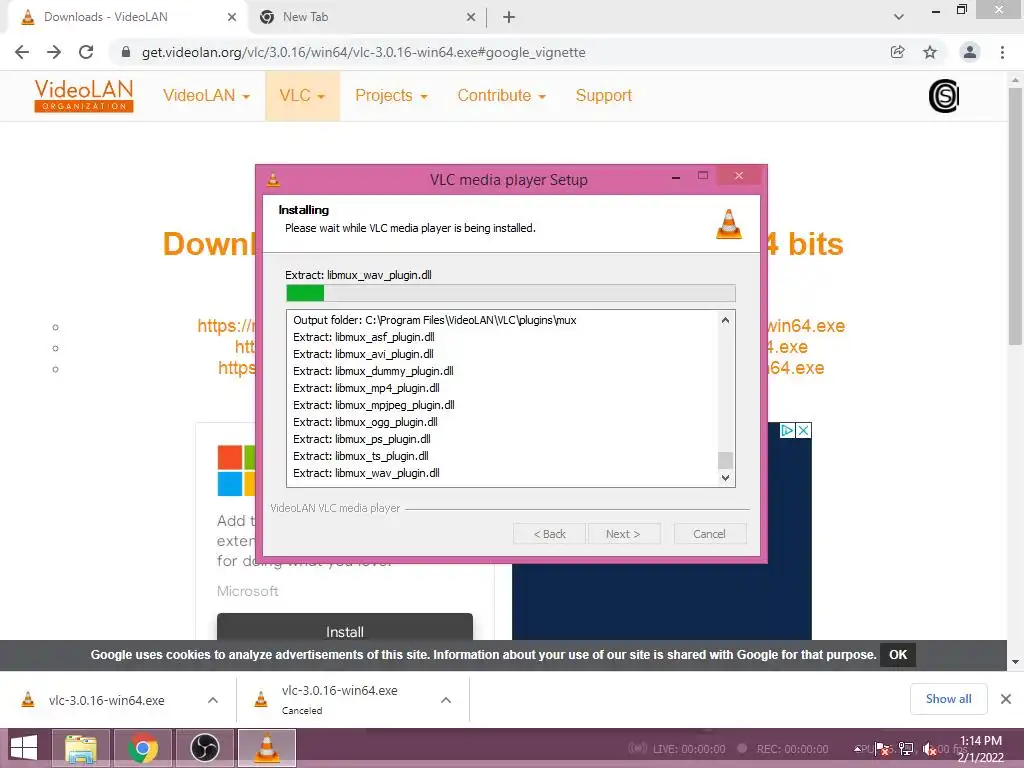This screenshot has height=768, width=1024.
Task: Select log line libmux_ps_plugin.dll
Action: pyautogui.click(x=362, y=439)
